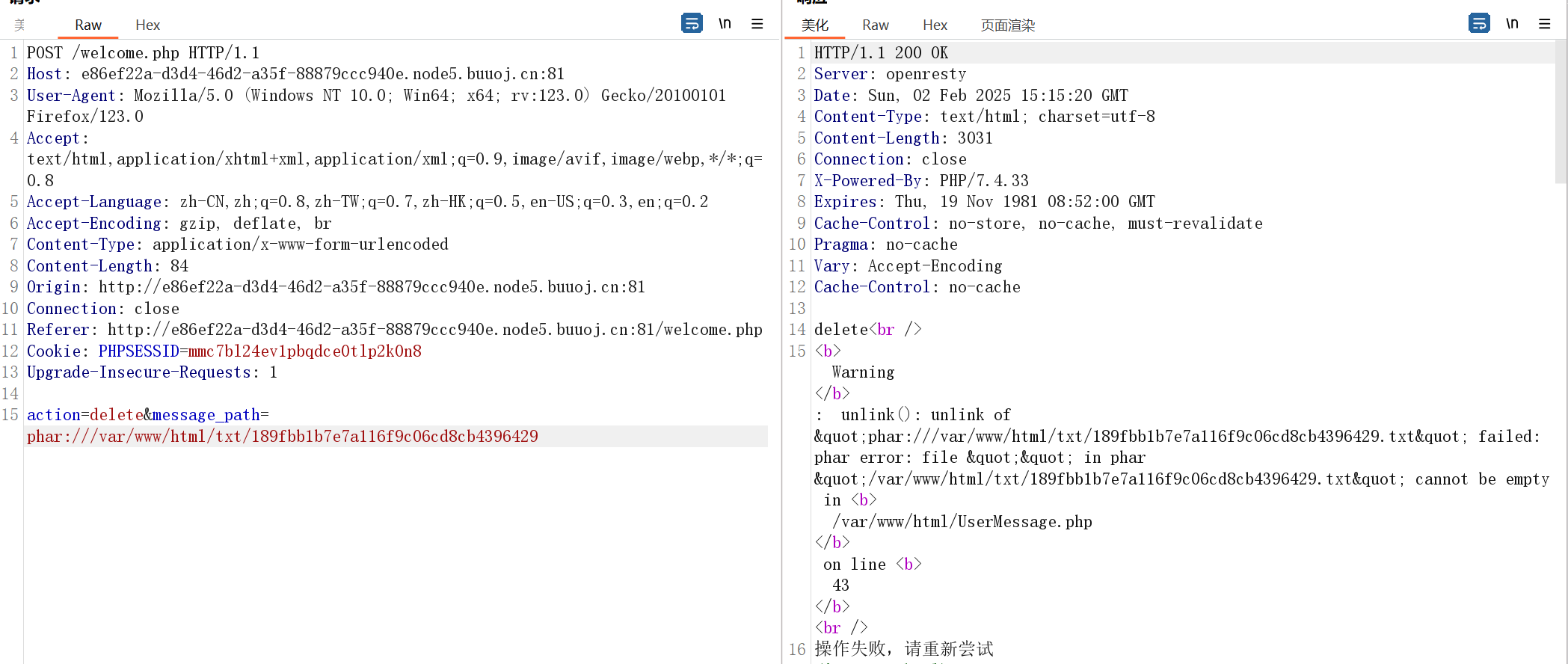Click the delete<br /> response body line
The image size is (1568, 664).
pos(868,330)
